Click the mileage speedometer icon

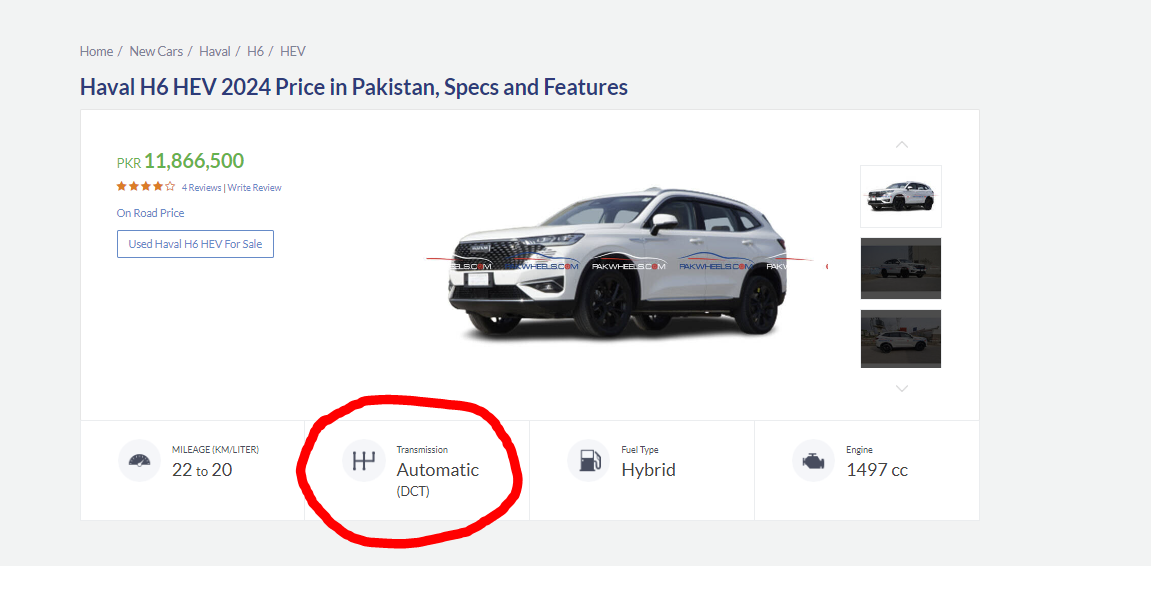click(139, 460)
